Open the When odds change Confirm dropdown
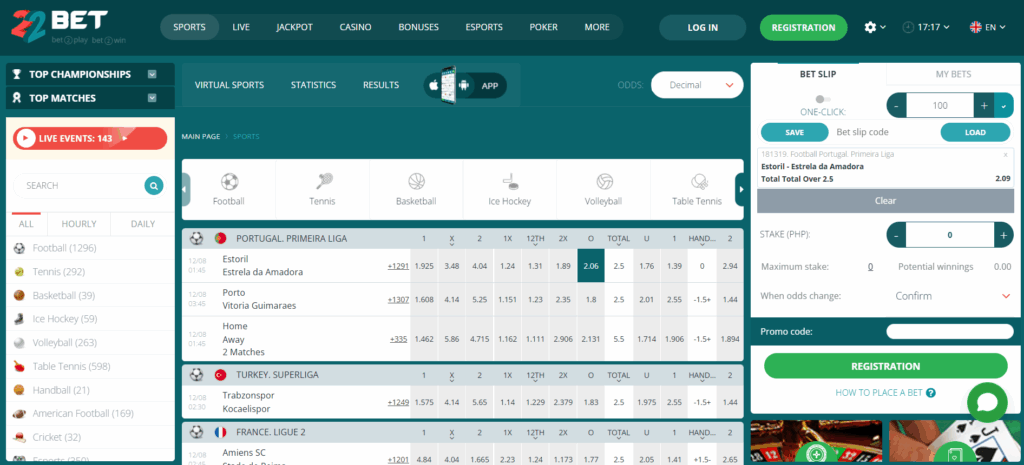This screenshot has height=465, width=1024. (x=953, y=296)
